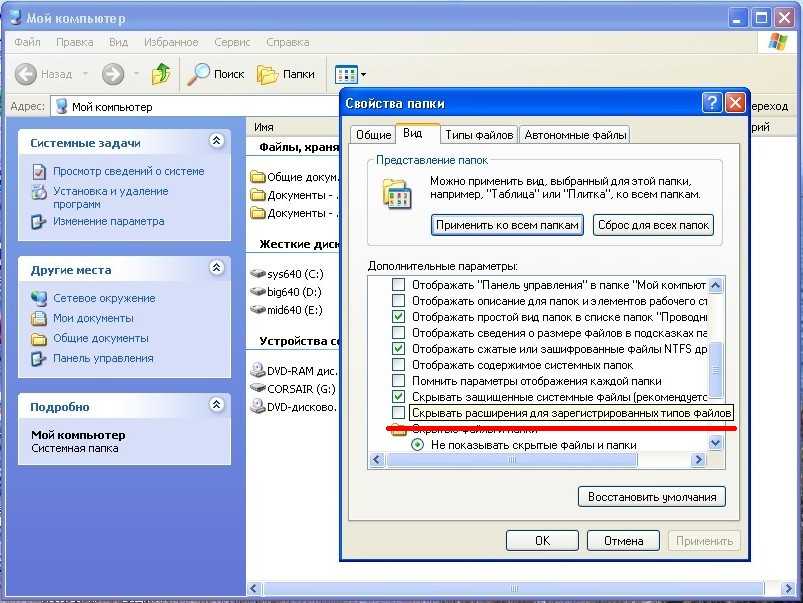The image size is (803, 603).
Task: Open the Справка menu
Action: click(287, 42)
